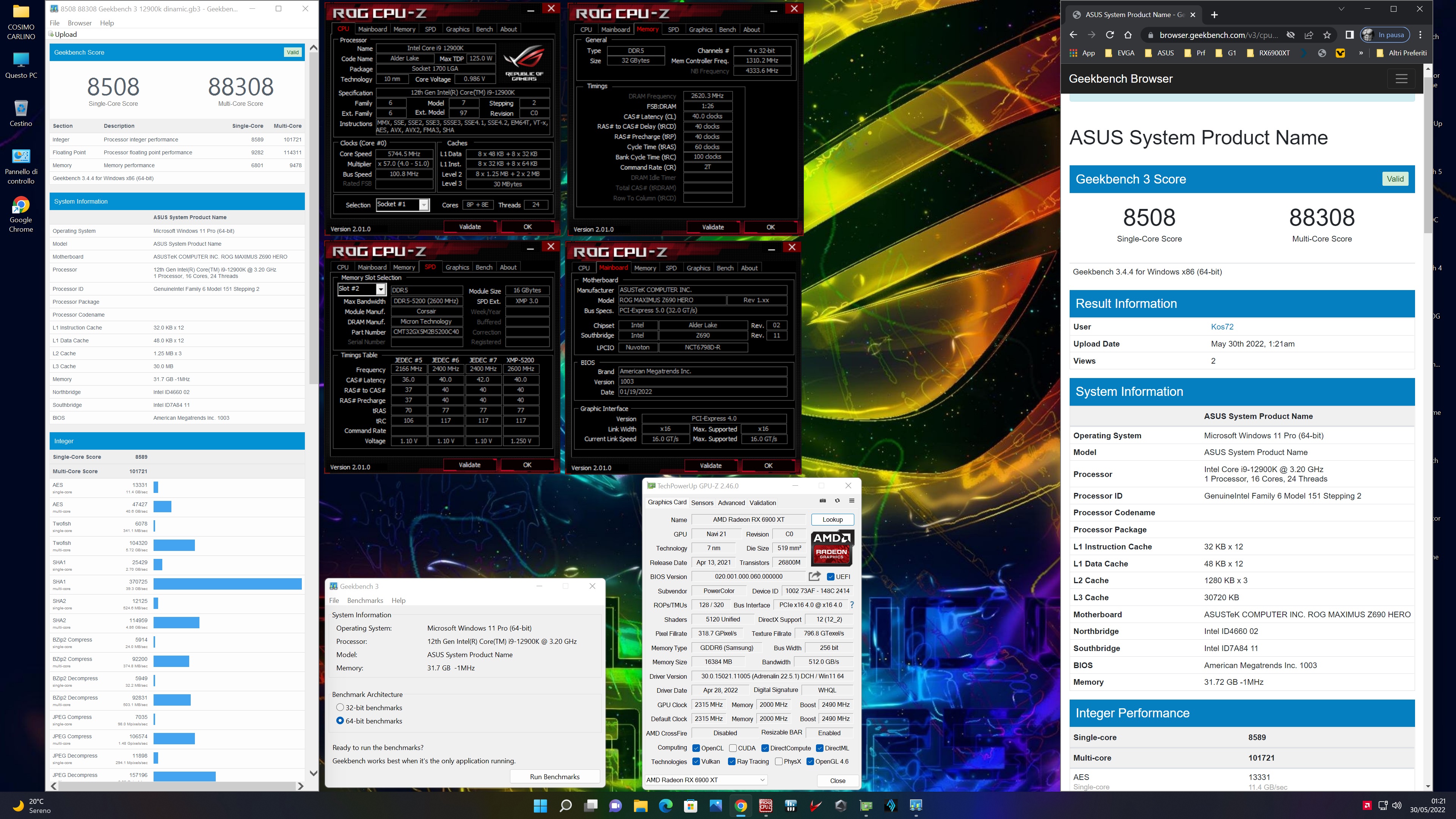Select the 32-bit benchmarks radio button
The image size is (1456, 819).
pyautogui.click(x=340, y=707)
